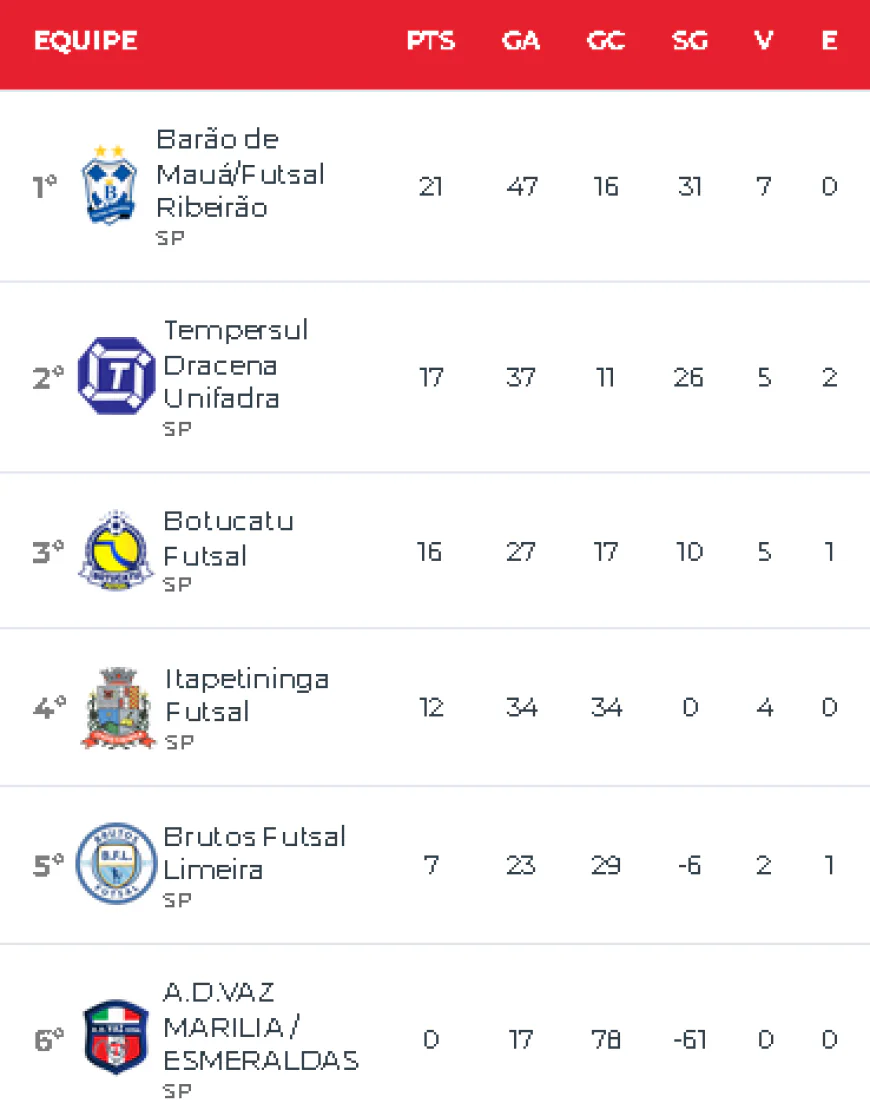Click the V wins column header

coord(764,42)
